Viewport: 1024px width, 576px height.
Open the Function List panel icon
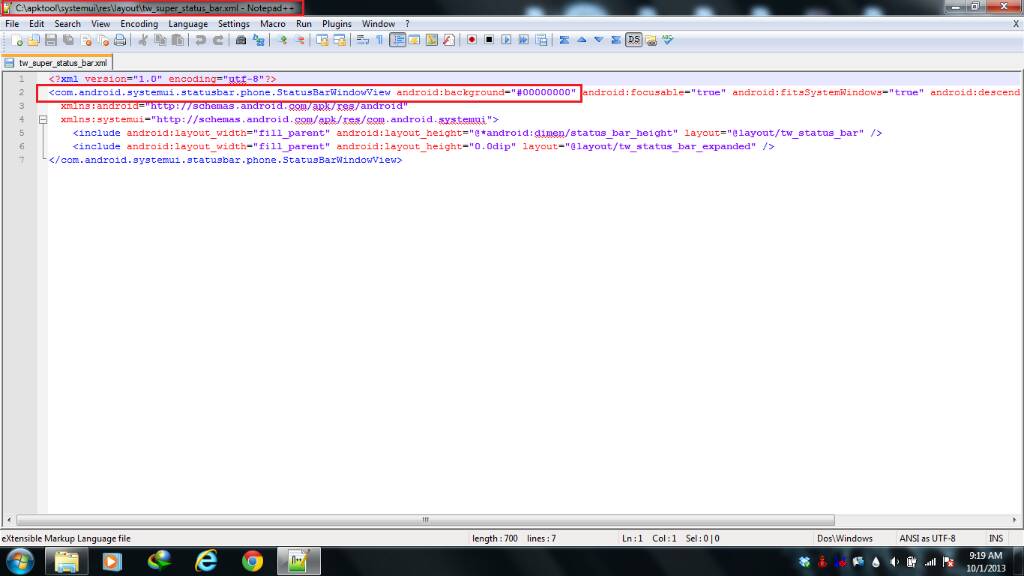click(449, 40)
